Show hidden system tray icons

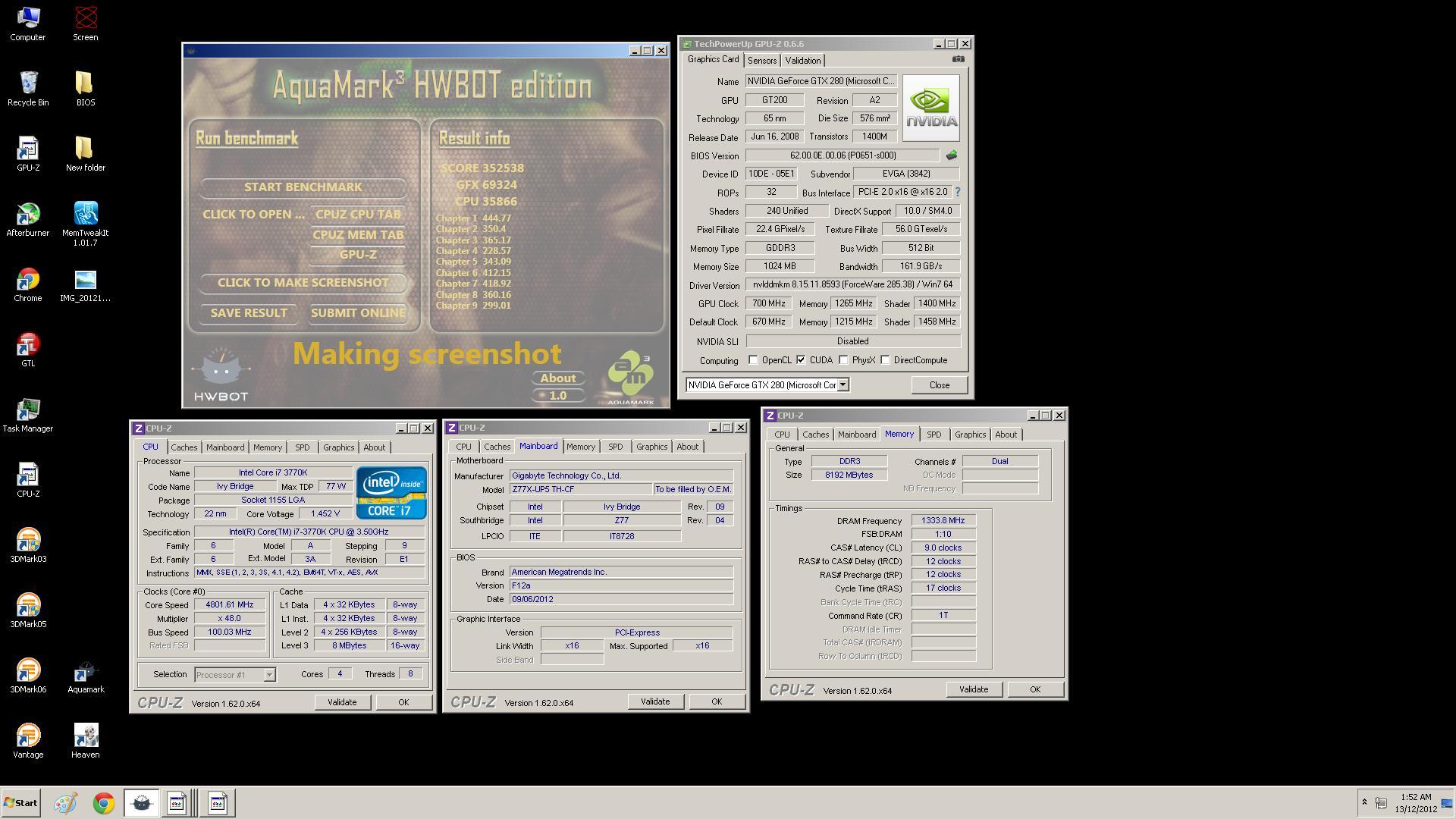point(1364,802)
